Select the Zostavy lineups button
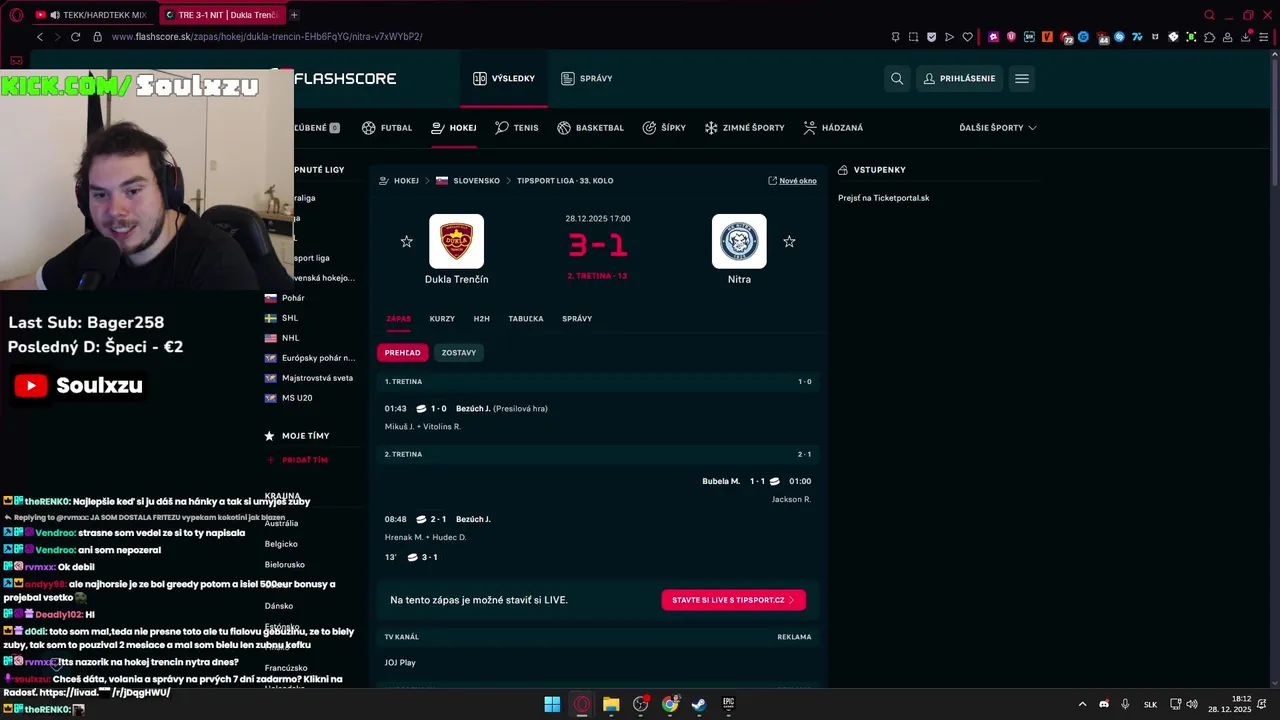Viewport: 1280px width, 720px height. [x=459, y=352]
